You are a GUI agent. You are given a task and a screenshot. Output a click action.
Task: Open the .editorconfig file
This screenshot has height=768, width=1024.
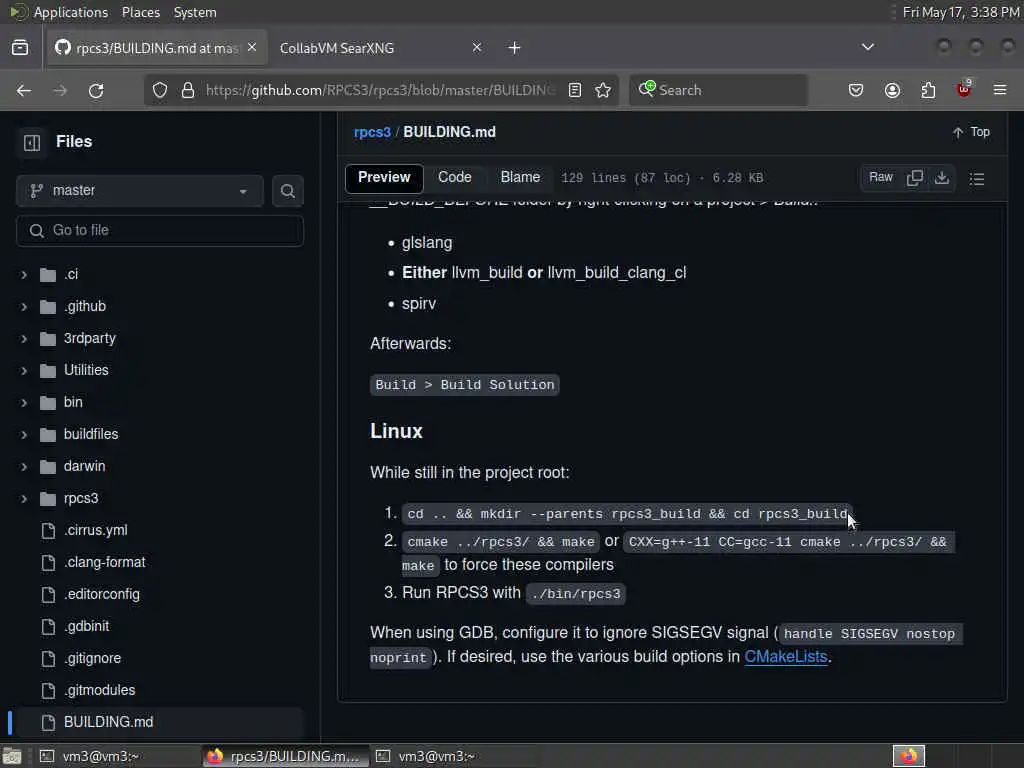click(101, 594)
